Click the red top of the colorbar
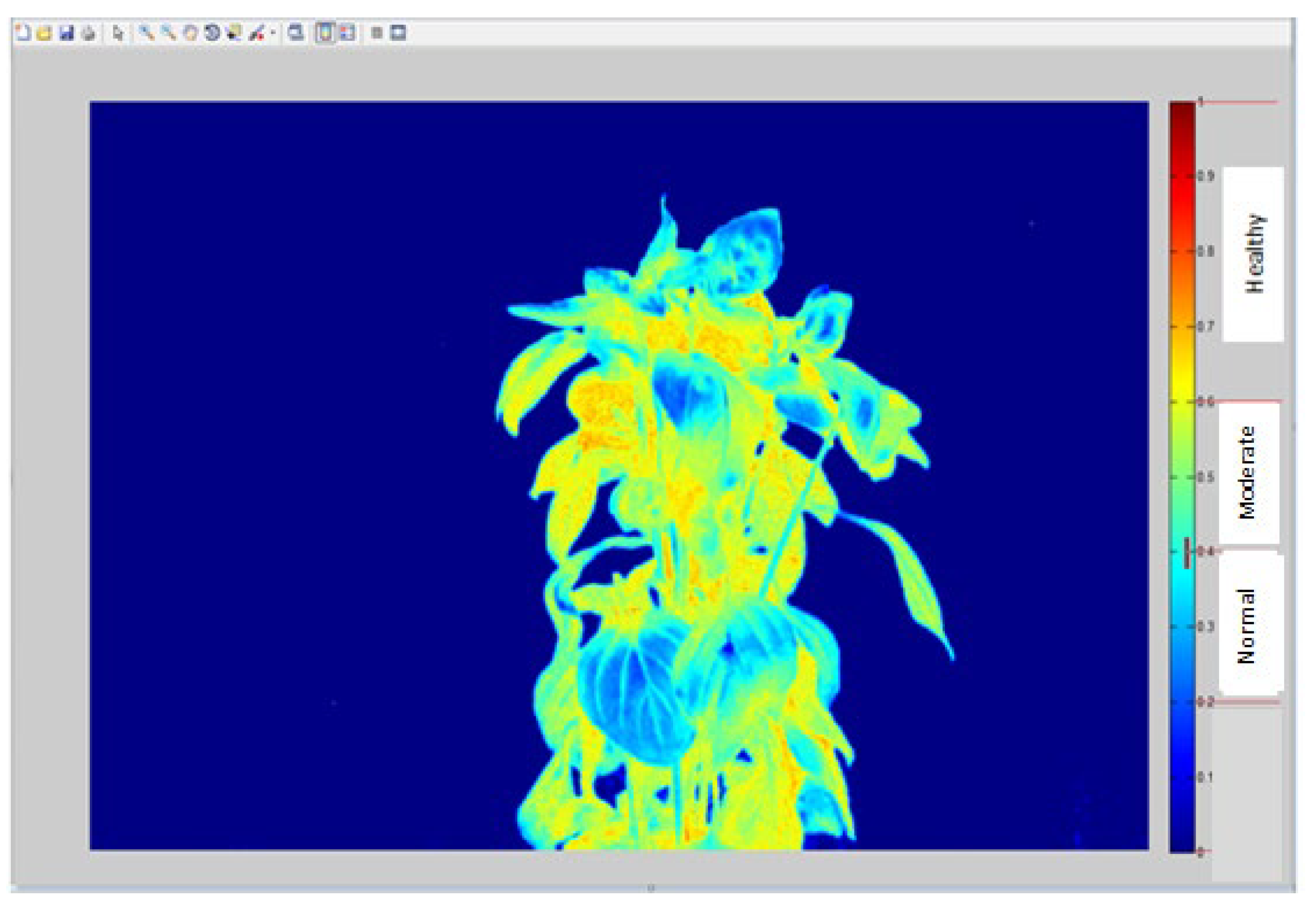 1181,113
